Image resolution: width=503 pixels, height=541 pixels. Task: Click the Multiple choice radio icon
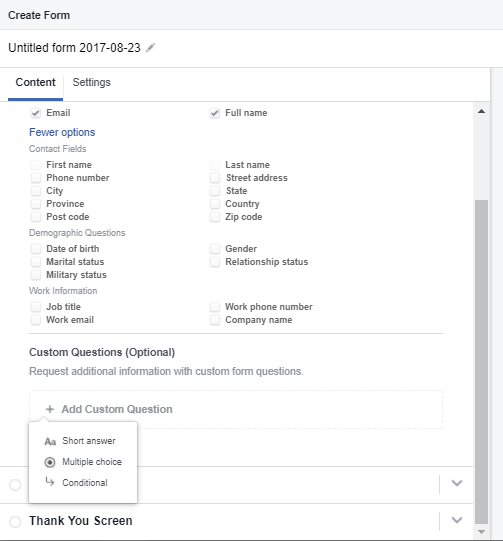[x=50, y=462]
